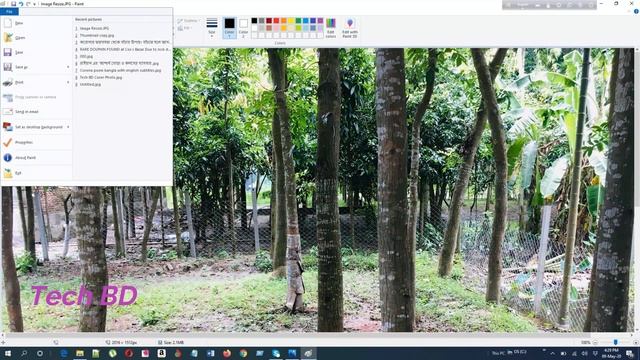Open the Size line thickness dropdown
This screenshot has height=360, width=640.
[212, 28]
